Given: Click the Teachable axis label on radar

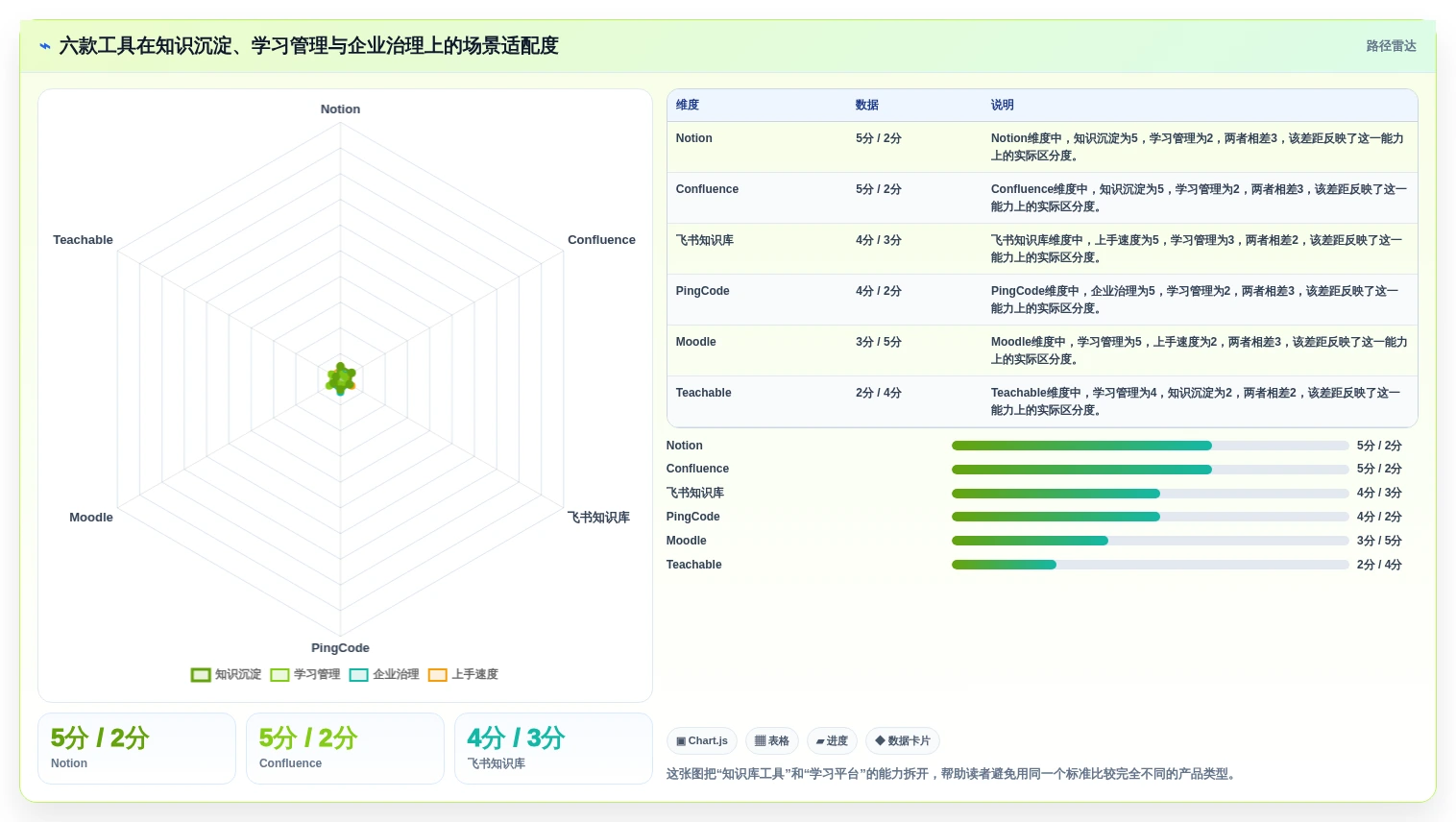Looking at the screenshot, I should coord(83,240).
